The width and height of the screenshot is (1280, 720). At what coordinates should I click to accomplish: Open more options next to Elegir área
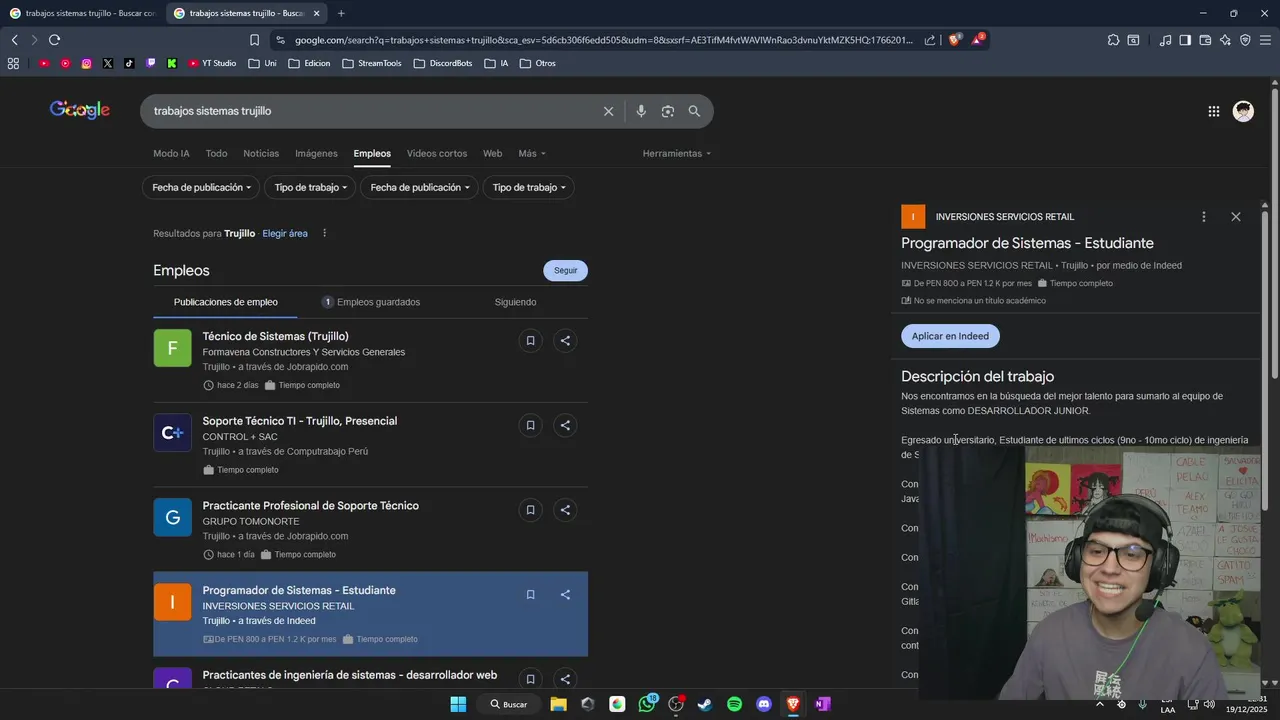pyautogui.click(x=324, y=233)
